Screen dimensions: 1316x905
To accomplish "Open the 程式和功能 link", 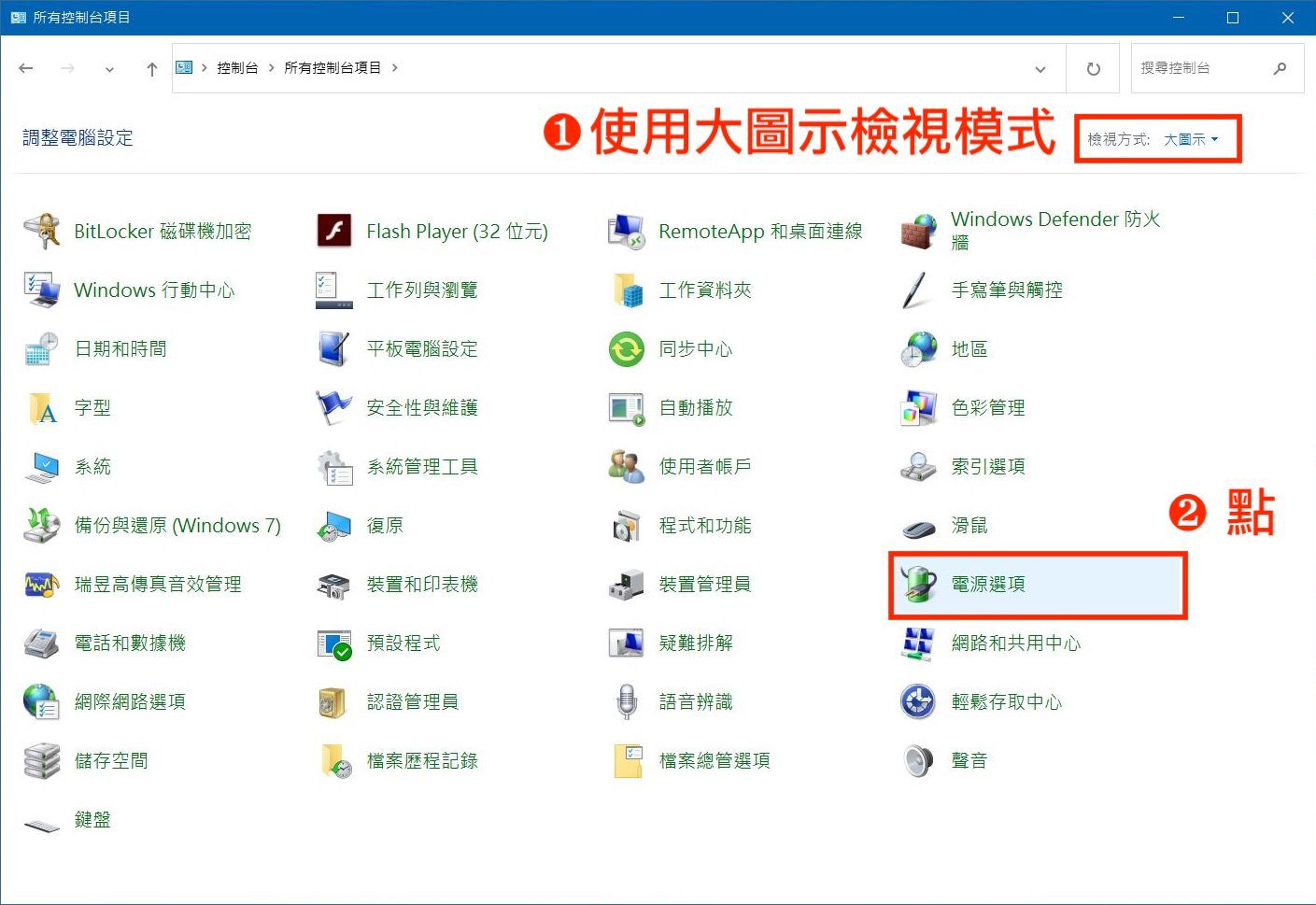I will (704, 526).
